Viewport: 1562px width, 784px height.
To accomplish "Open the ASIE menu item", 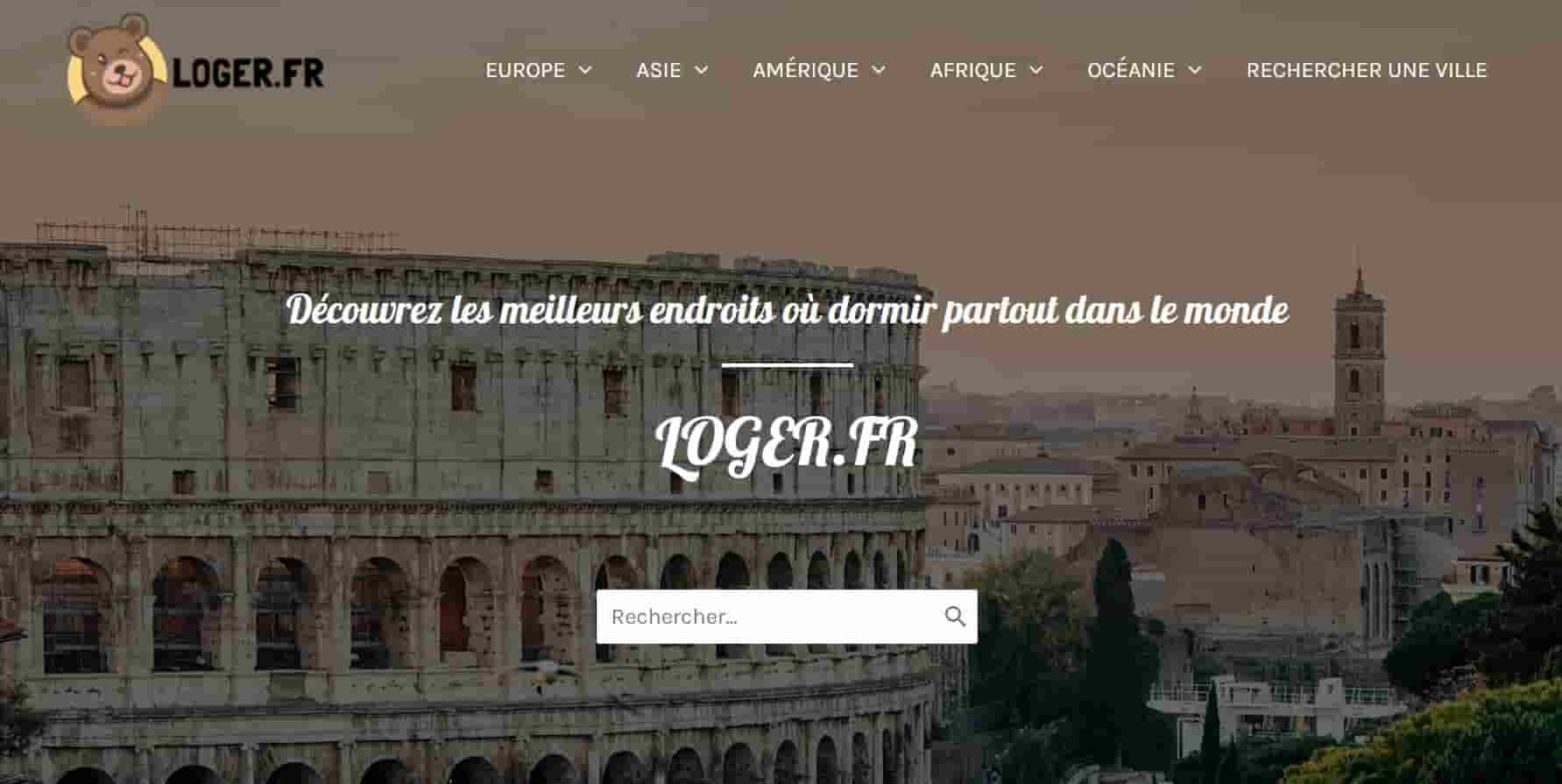I will (x=658, y=70).
